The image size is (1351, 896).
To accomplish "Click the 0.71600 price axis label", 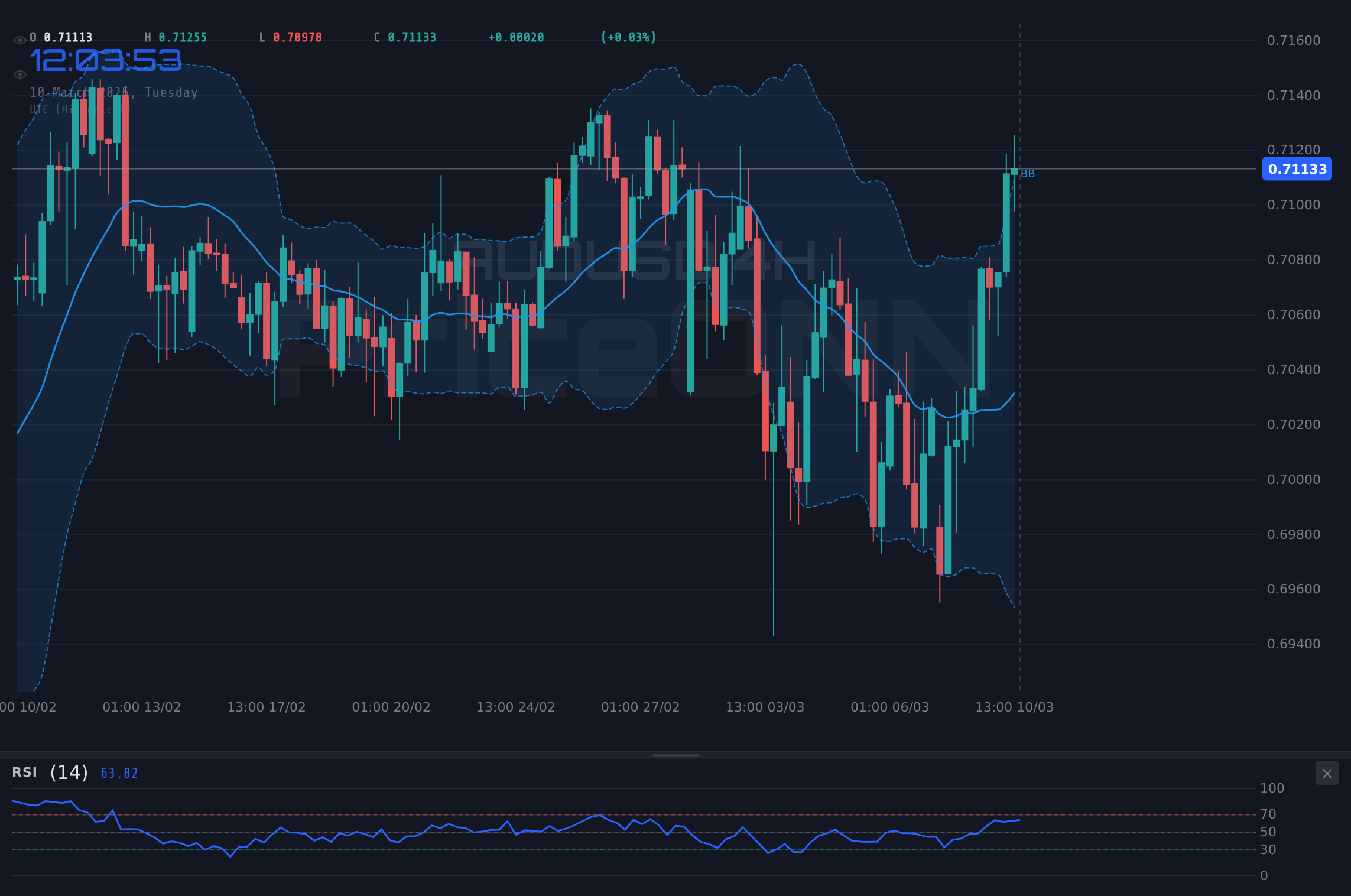I will 1294,41.
